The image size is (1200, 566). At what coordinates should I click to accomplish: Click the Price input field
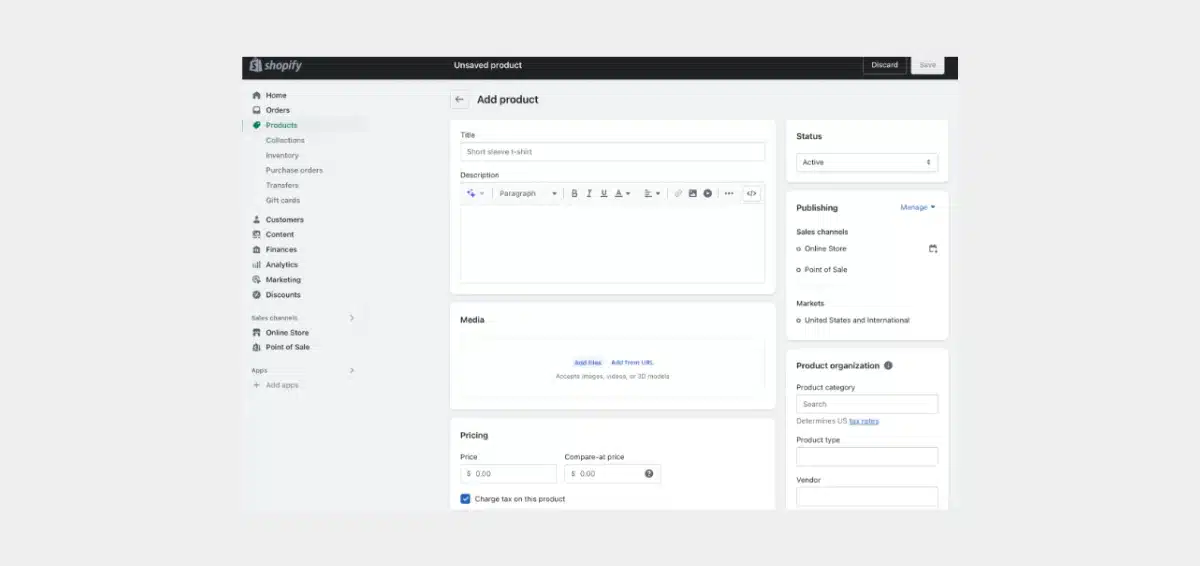coord(508,474)
